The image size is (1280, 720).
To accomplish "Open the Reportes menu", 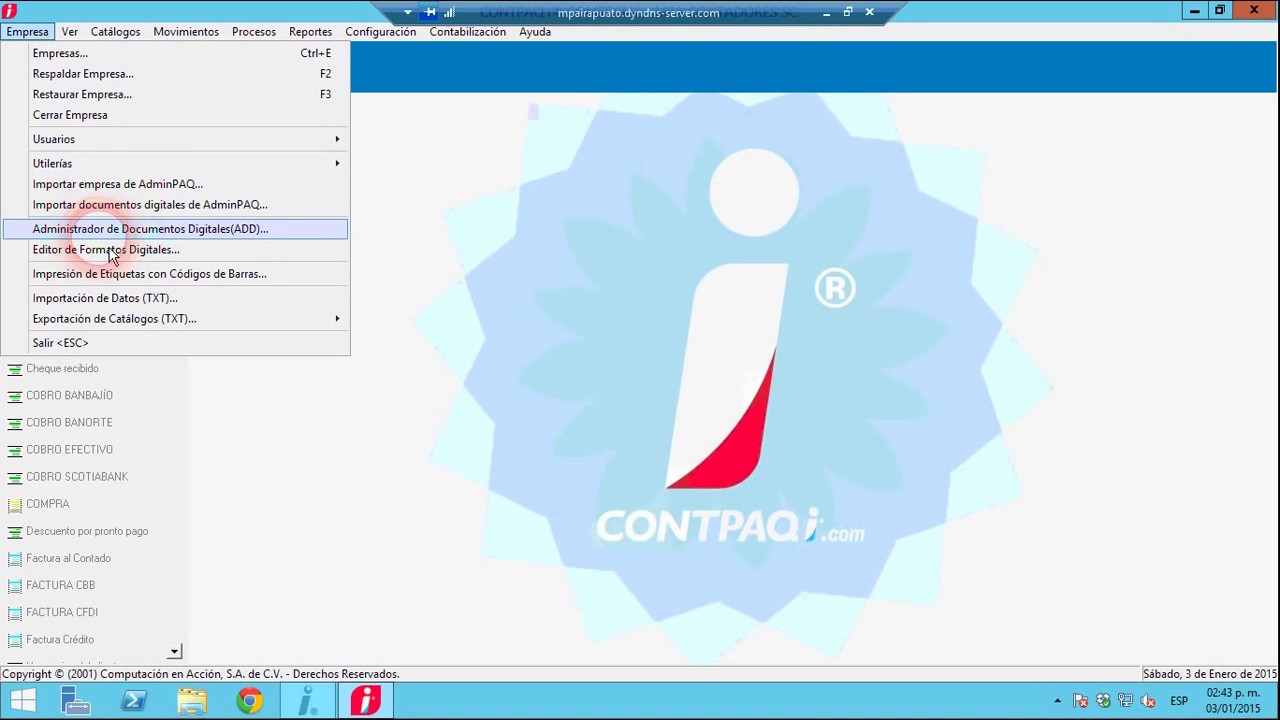I will click(x=310, y=32).
